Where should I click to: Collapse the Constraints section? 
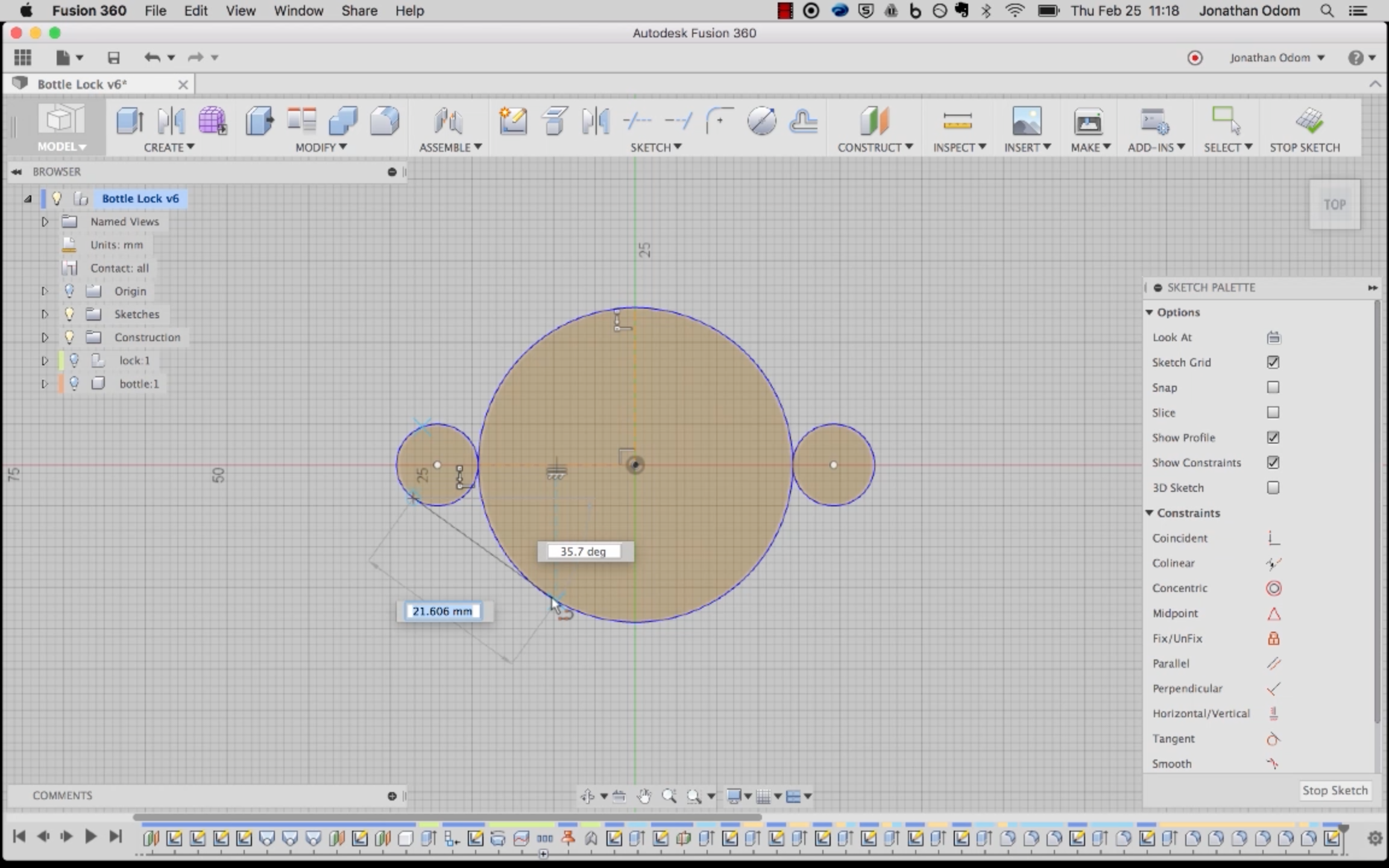tap(1149, 513)
